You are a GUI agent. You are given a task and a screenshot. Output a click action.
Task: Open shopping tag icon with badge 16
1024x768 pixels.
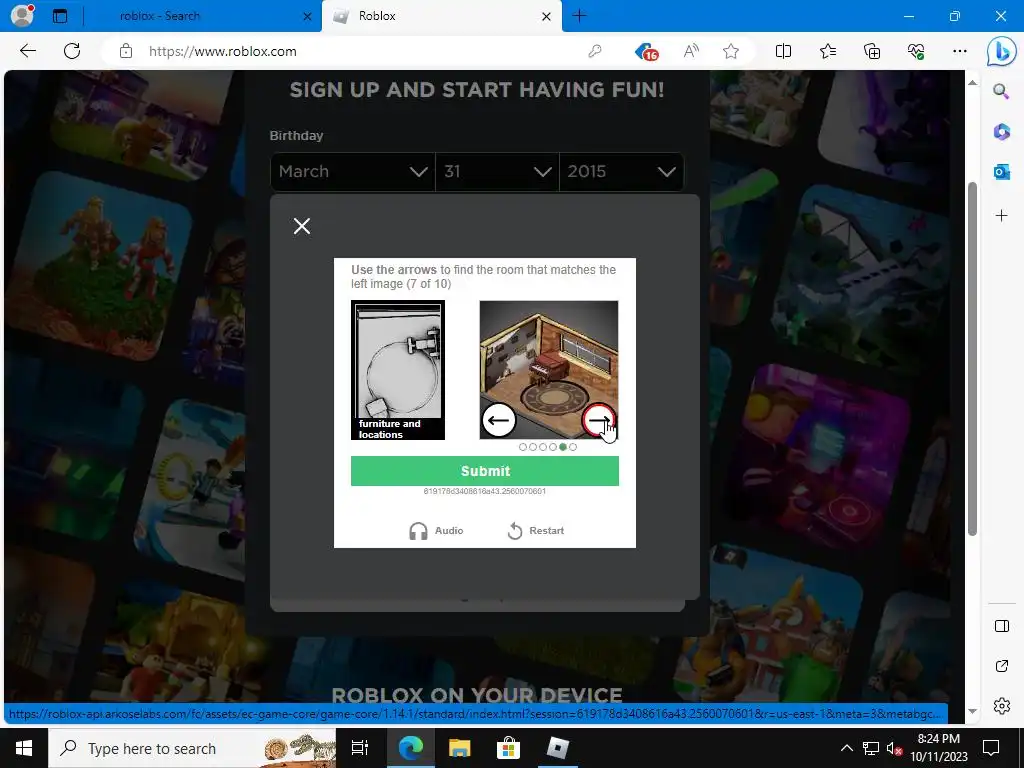[647, 52]
